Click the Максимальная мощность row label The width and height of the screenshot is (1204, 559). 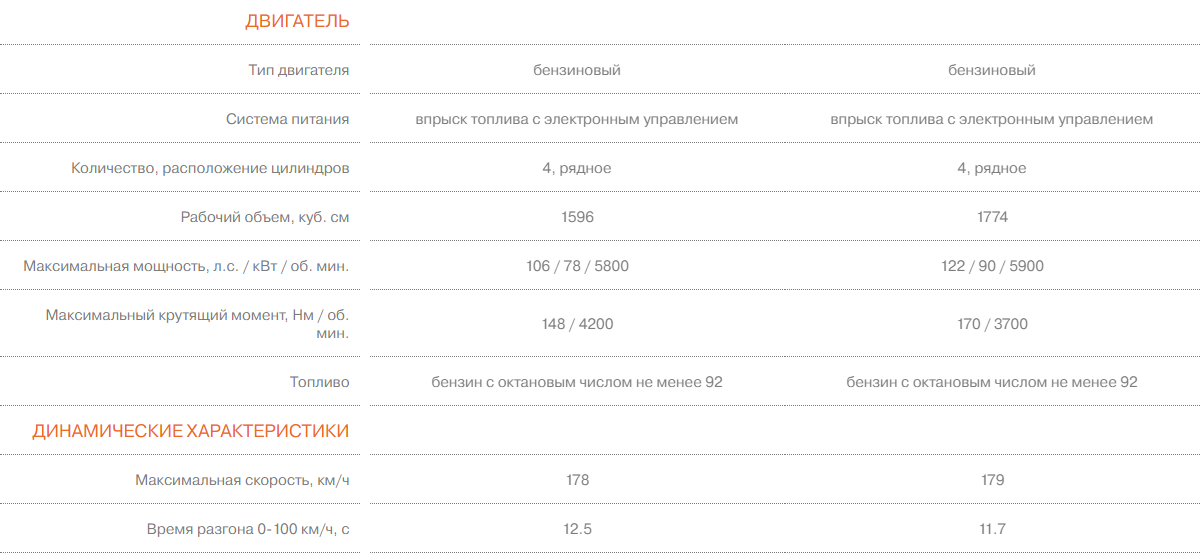[186, 266]
